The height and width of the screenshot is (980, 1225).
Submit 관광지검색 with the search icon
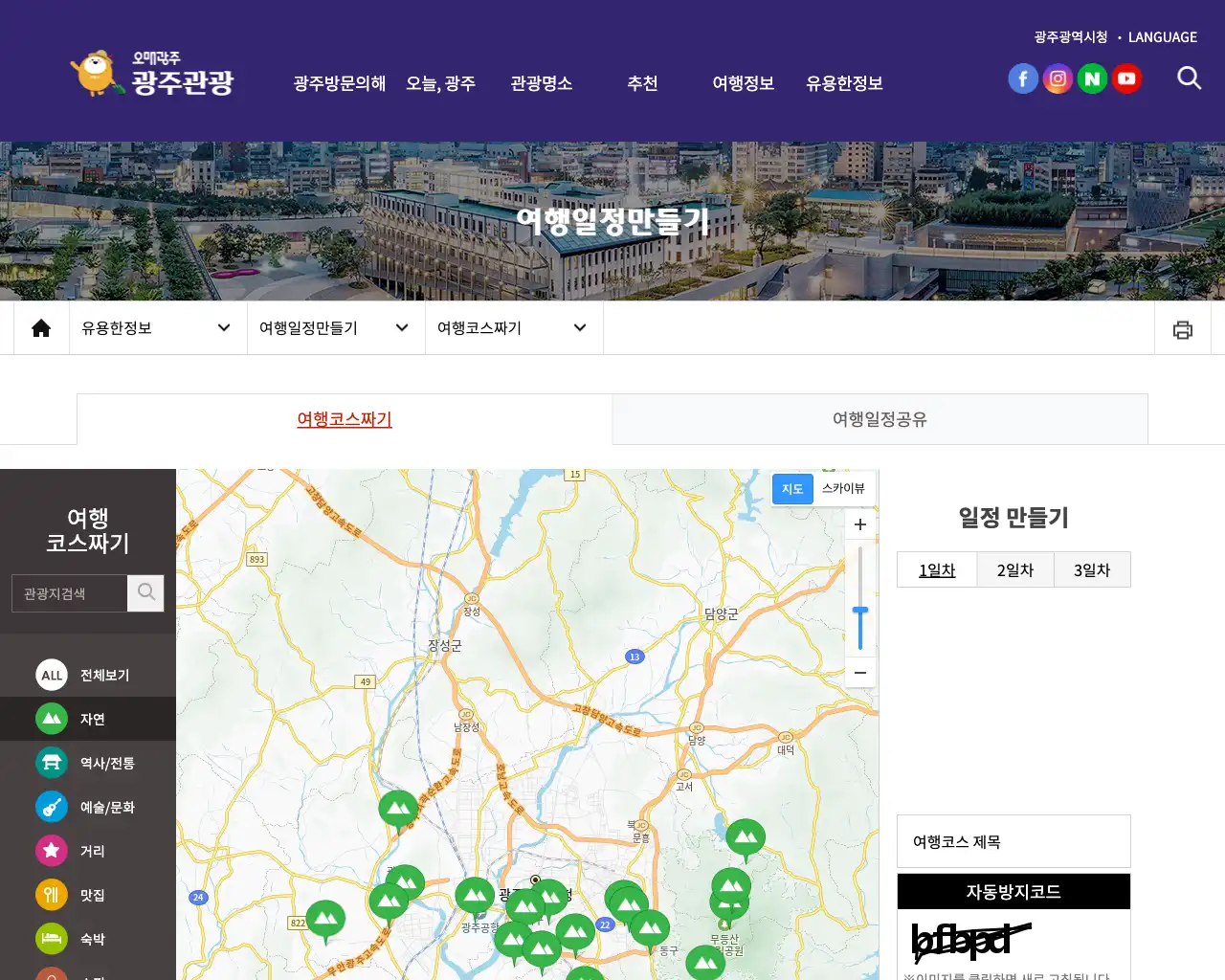[145, 593]
